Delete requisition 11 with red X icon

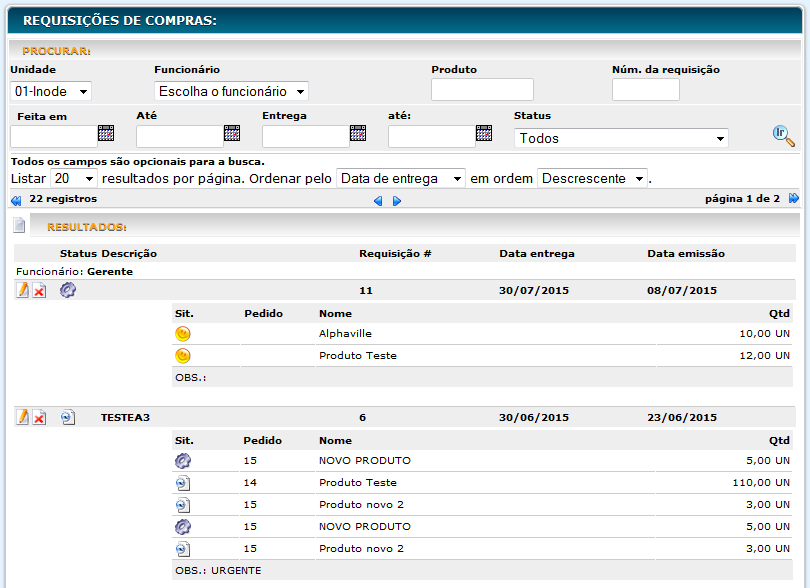(x=39, y=291)
